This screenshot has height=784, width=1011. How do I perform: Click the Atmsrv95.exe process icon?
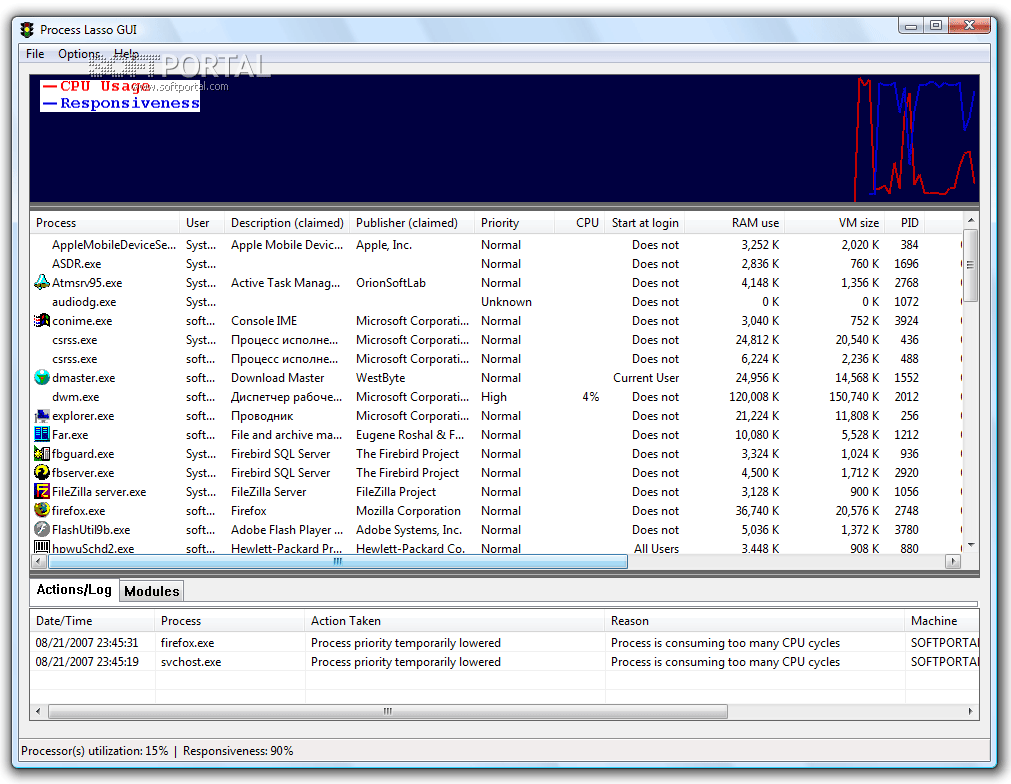[42, 282]
